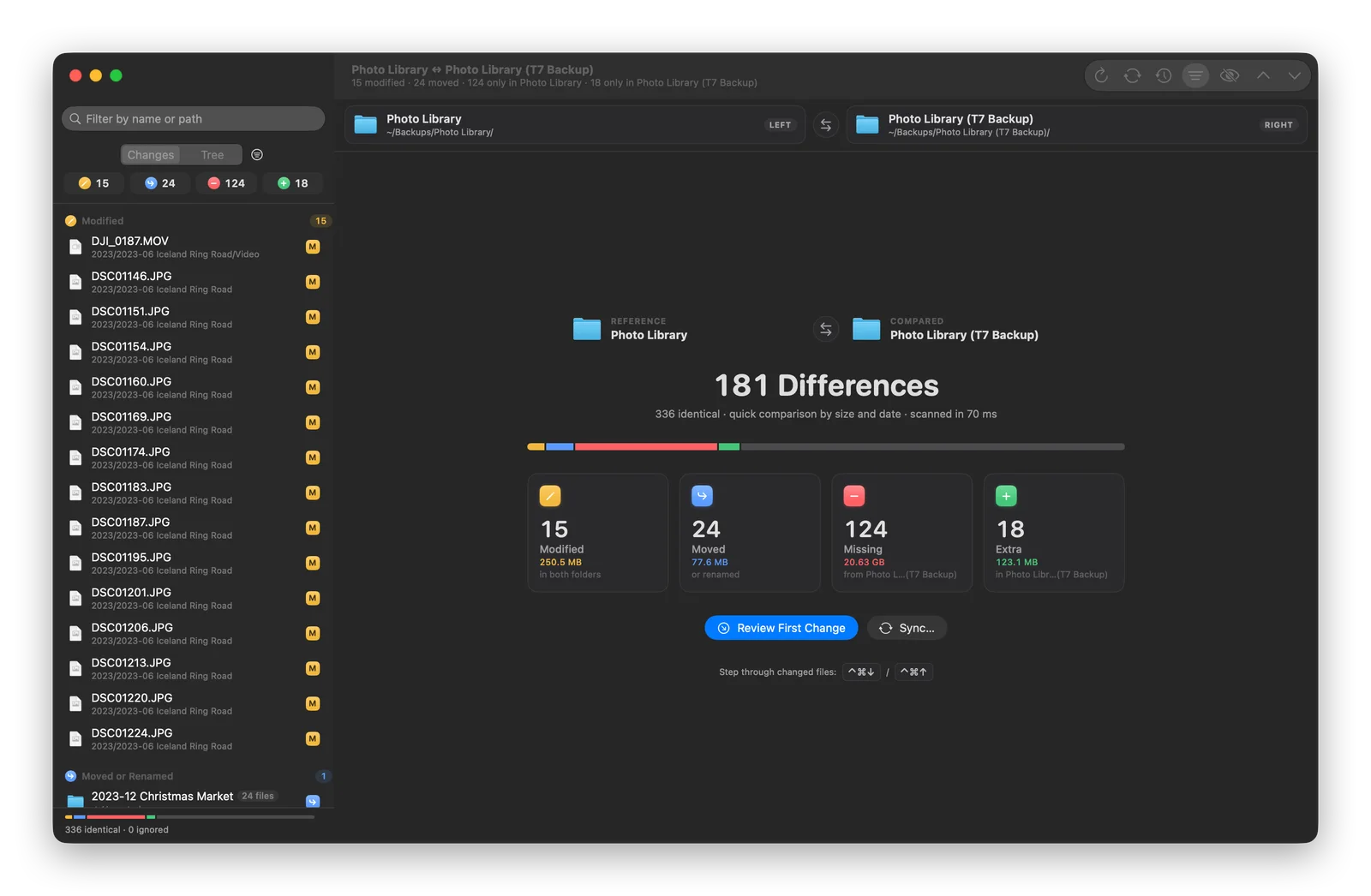Toggle the 24 moved filter chip
Image resolution: width=1371 pixels, height=896 pixels.
click(160, 183)
